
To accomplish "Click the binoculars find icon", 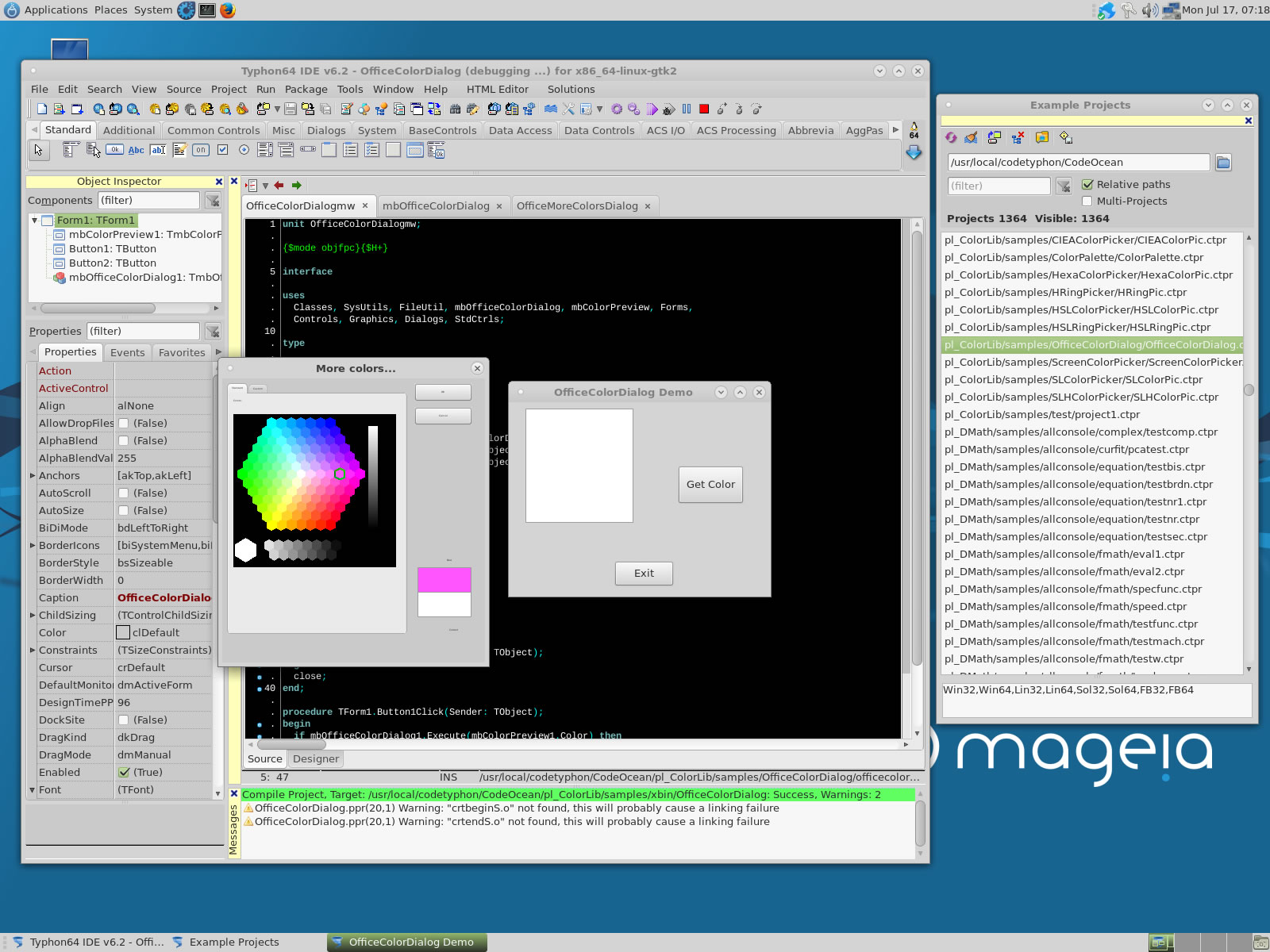I will coord(455,109).
